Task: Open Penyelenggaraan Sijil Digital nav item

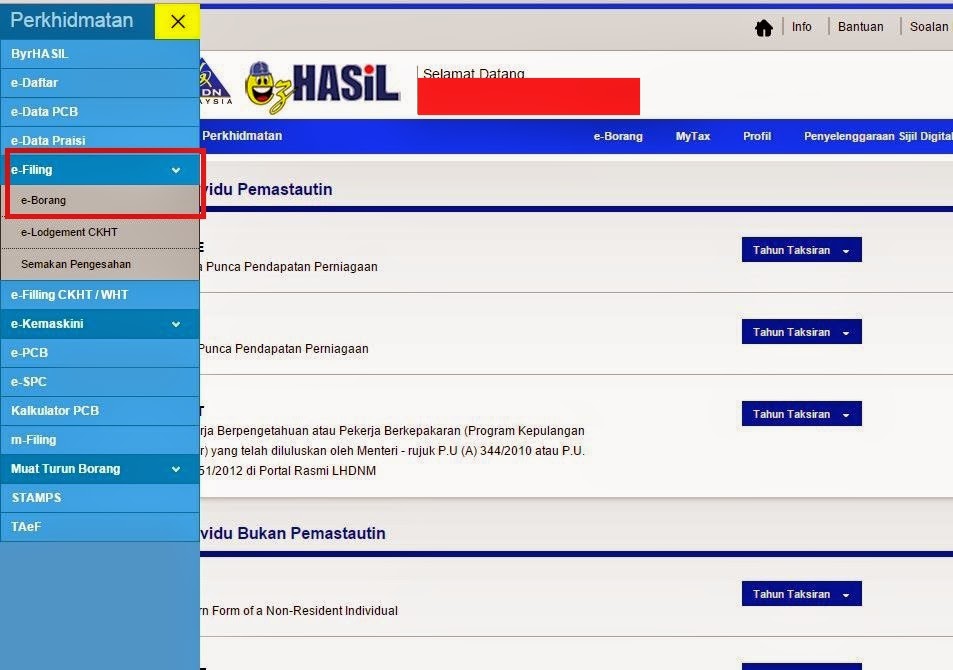Action: tap(878, 136)
